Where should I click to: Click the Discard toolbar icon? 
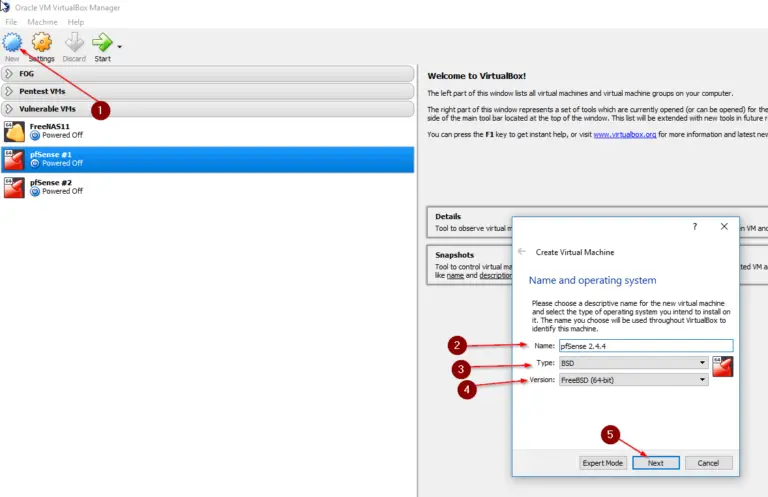[74, 43]
